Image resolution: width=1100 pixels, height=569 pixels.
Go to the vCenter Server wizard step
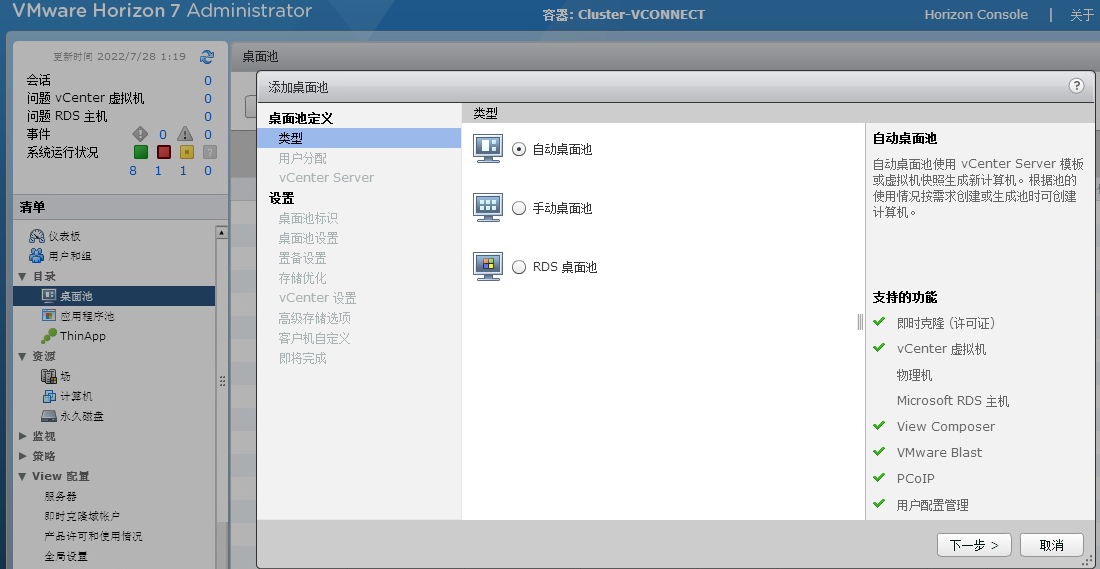[x=326, y=178]
